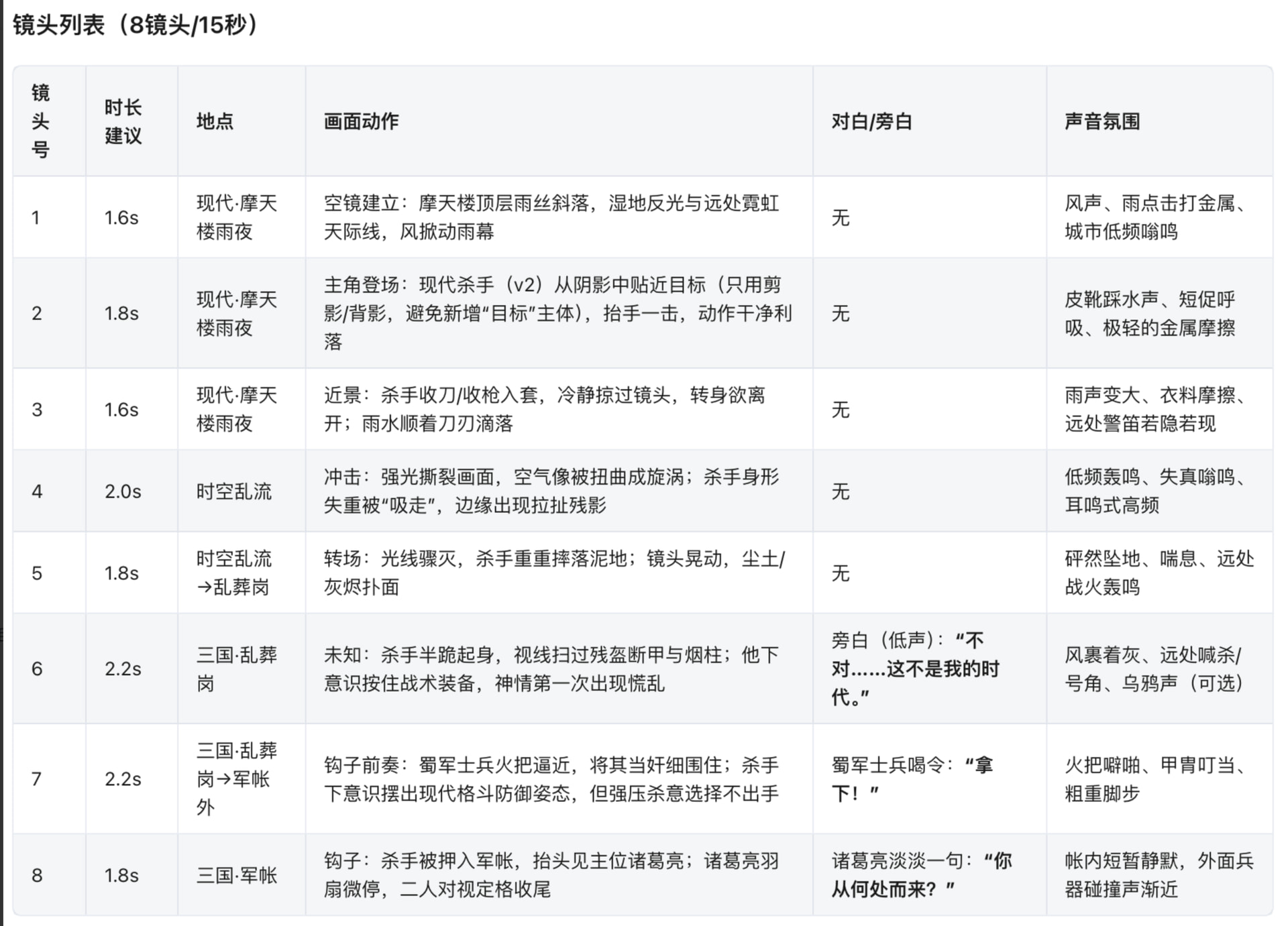Viewport: 1288px width, 926px height.
Task: Select the '画面动作' column header
Action: (x=361, y=121)
